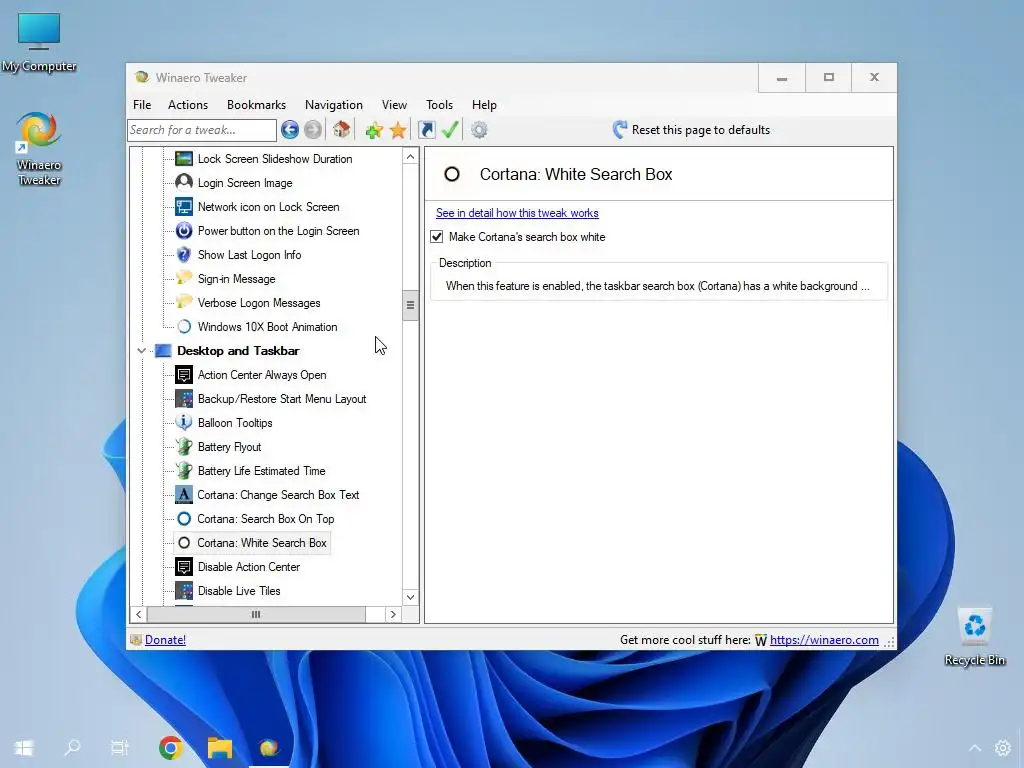
Task: Open the Tools menu
Action: tap(440, 104)
